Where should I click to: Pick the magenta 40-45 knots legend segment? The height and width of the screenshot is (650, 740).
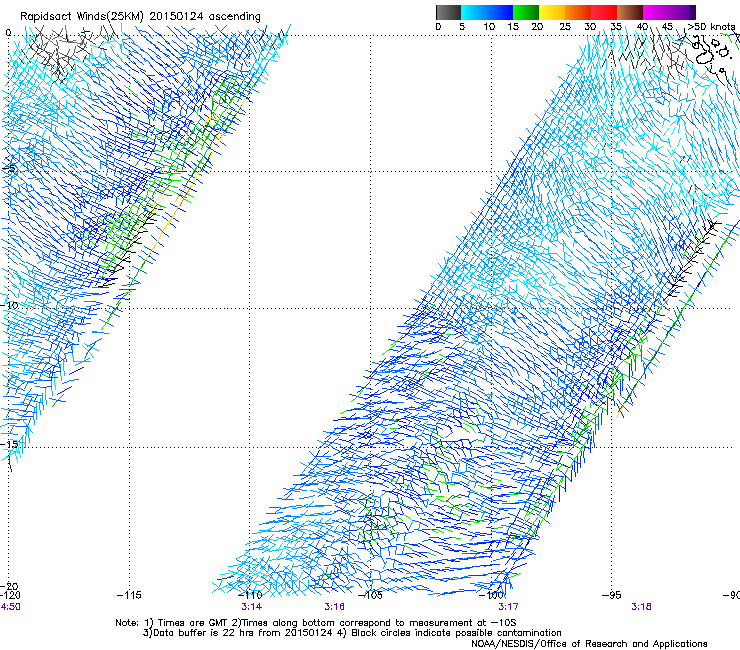coord(656,12)
